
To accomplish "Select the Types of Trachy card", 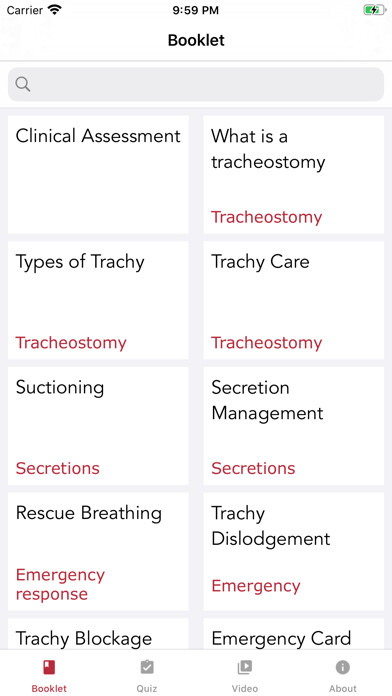I will (98, 300).
